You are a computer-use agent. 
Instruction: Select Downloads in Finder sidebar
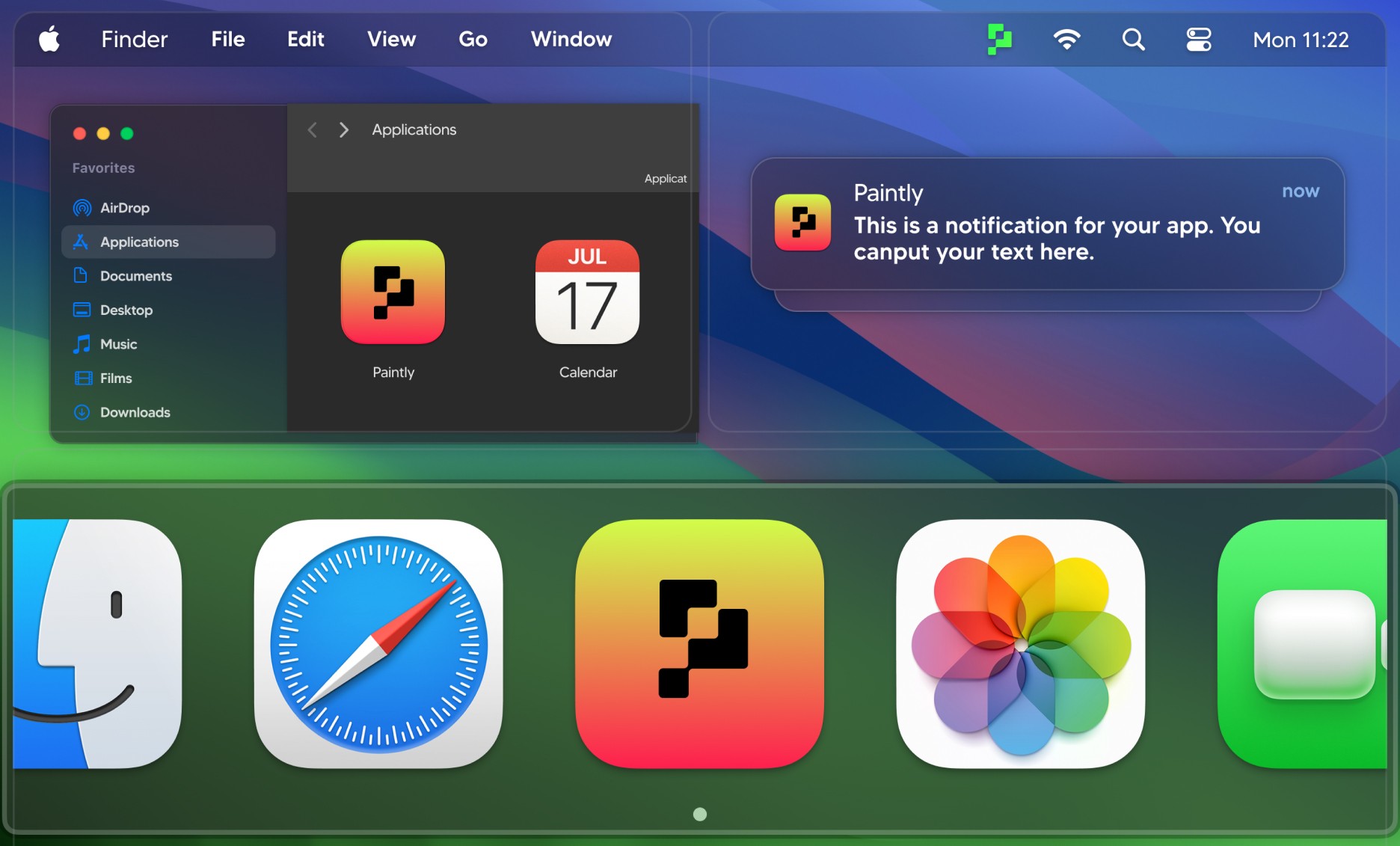click(168, 412)
